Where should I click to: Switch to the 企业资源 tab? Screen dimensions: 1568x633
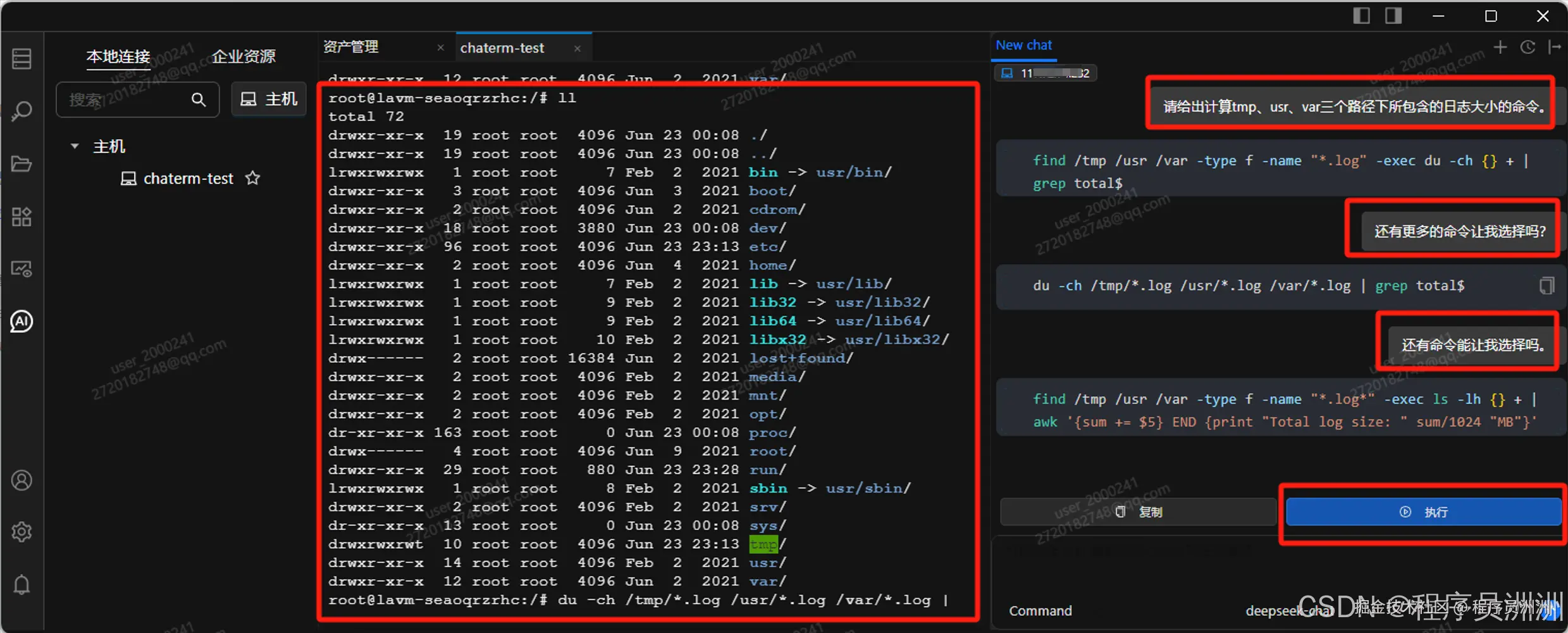pos(244,56)
